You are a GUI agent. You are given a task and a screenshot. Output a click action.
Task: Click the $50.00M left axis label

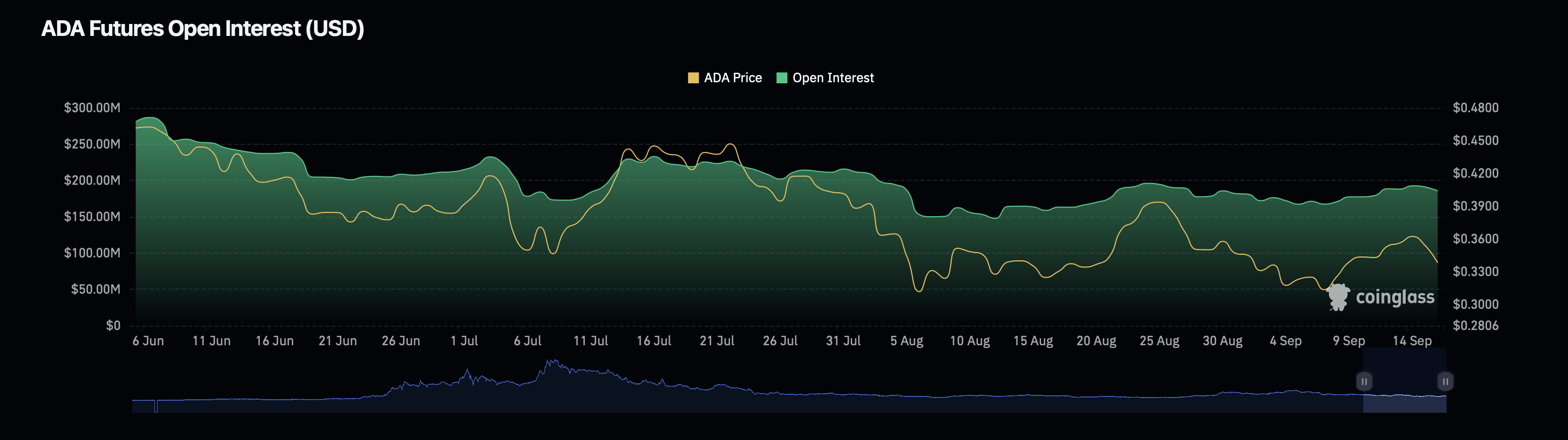click(96, 289)
